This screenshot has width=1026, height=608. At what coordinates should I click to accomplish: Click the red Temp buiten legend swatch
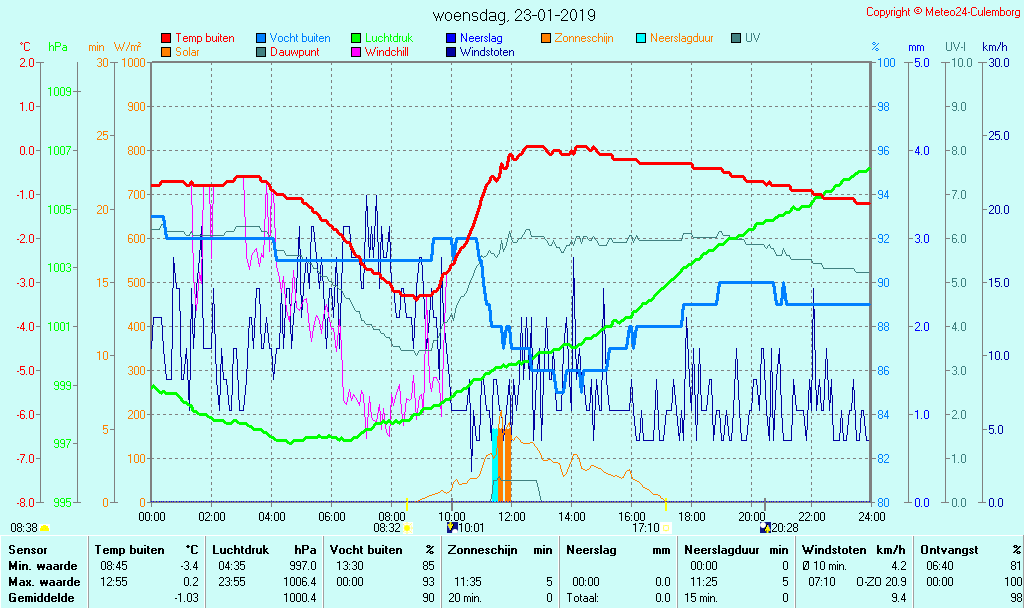166,38
